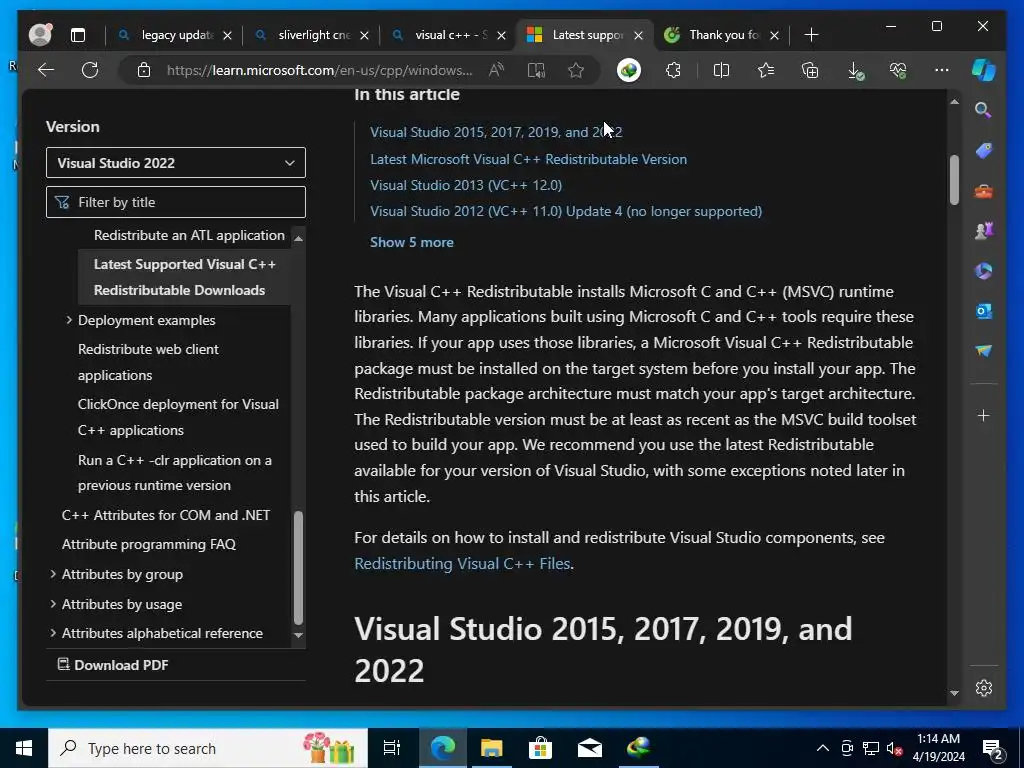
Task: Select Attribute programming FAQ item
Action: point(149,544)
